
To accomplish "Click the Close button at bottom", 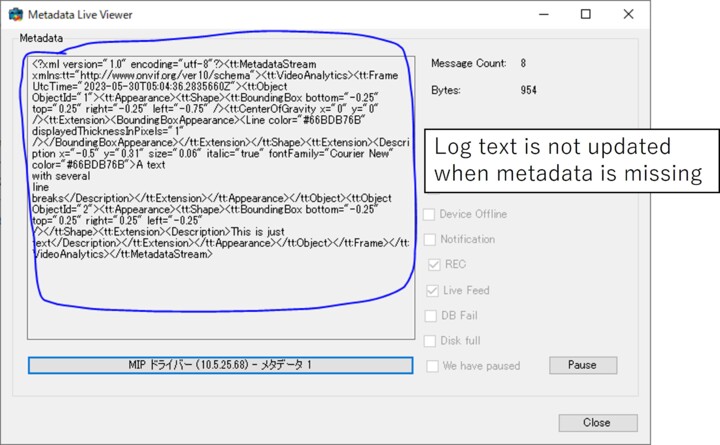I will pos(597,423).
